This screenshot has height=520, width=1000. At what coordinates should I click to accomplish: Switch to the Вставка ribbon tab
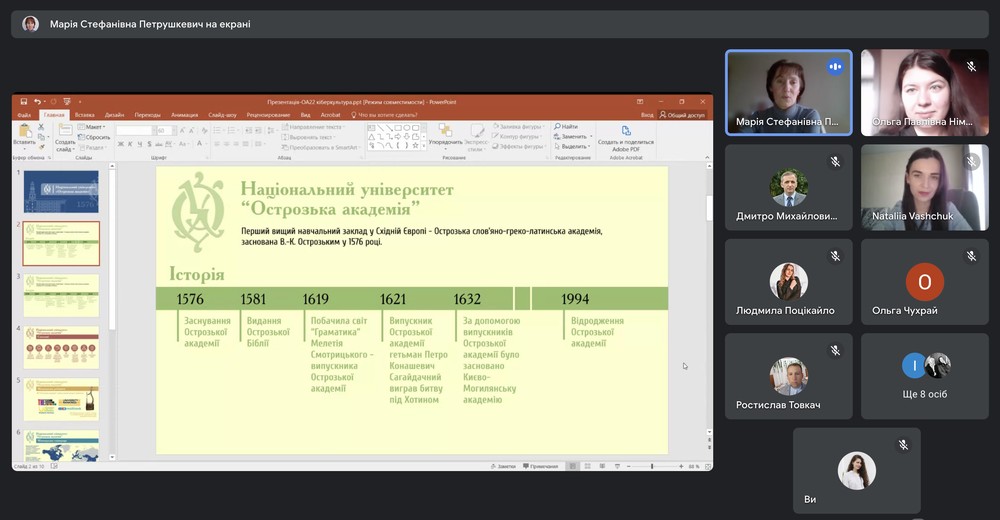[85, 115]
